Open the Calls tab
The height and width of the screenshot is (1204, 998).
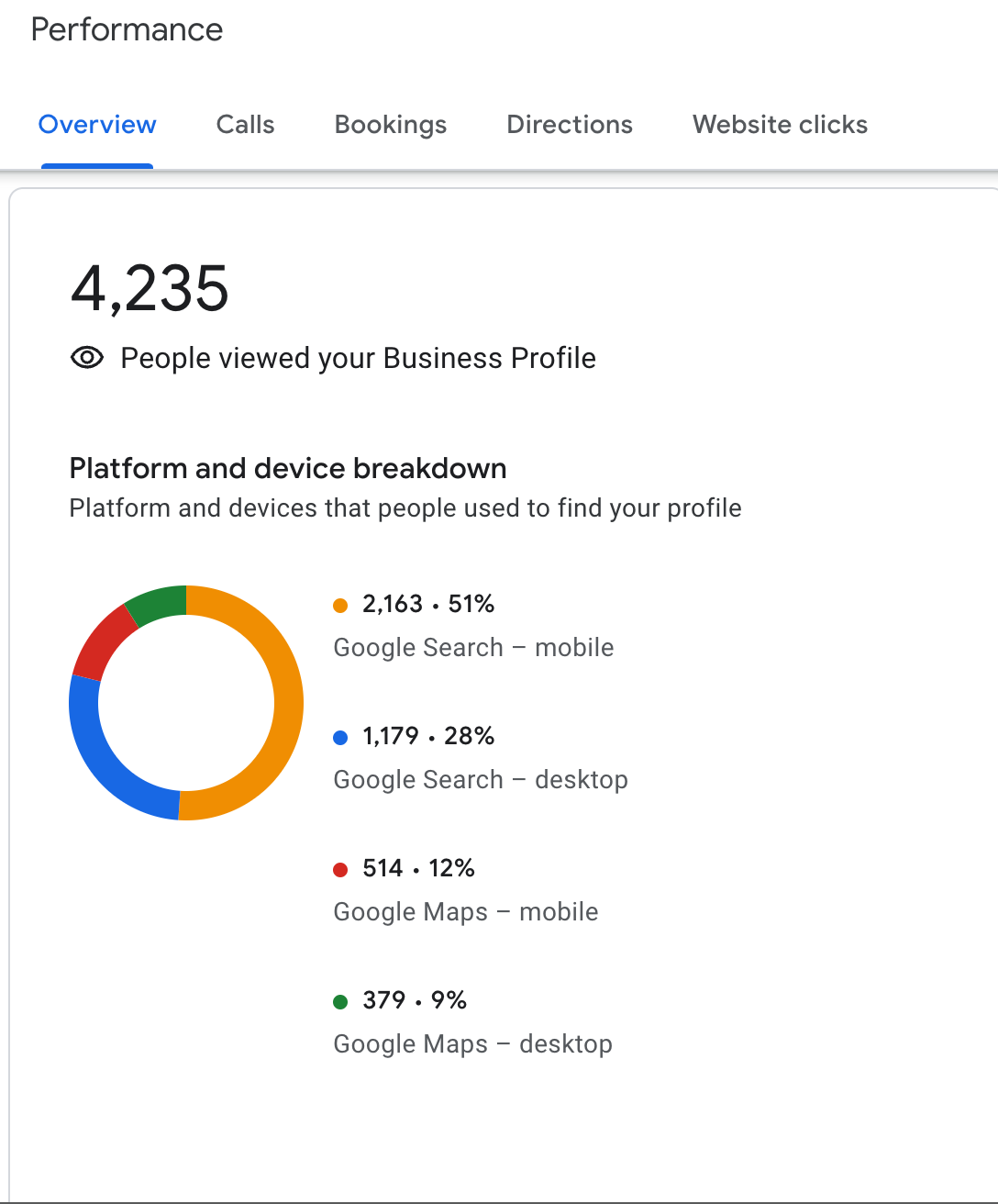tap(245, 125)
